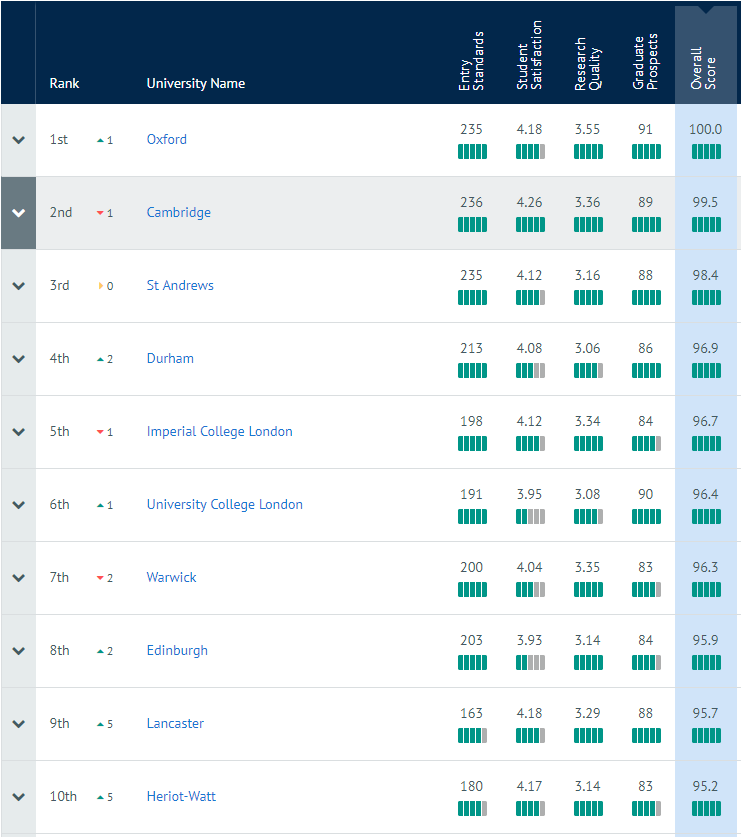
Task: Open the Edinburgh university link
Action: (x=177, y=651)
